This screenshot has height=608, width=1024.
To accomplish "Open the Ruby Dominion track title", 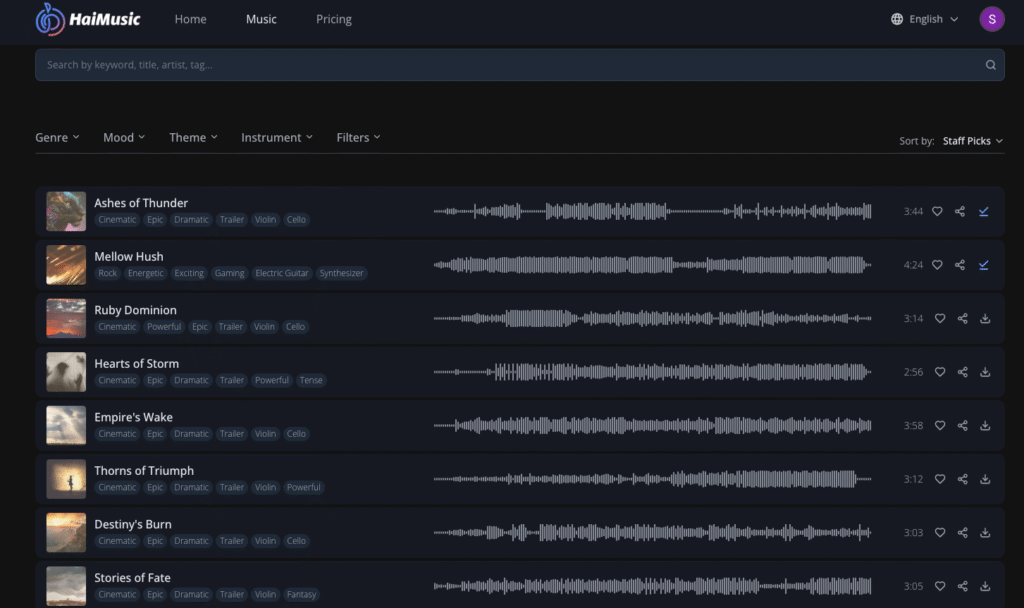I will 135,310.
